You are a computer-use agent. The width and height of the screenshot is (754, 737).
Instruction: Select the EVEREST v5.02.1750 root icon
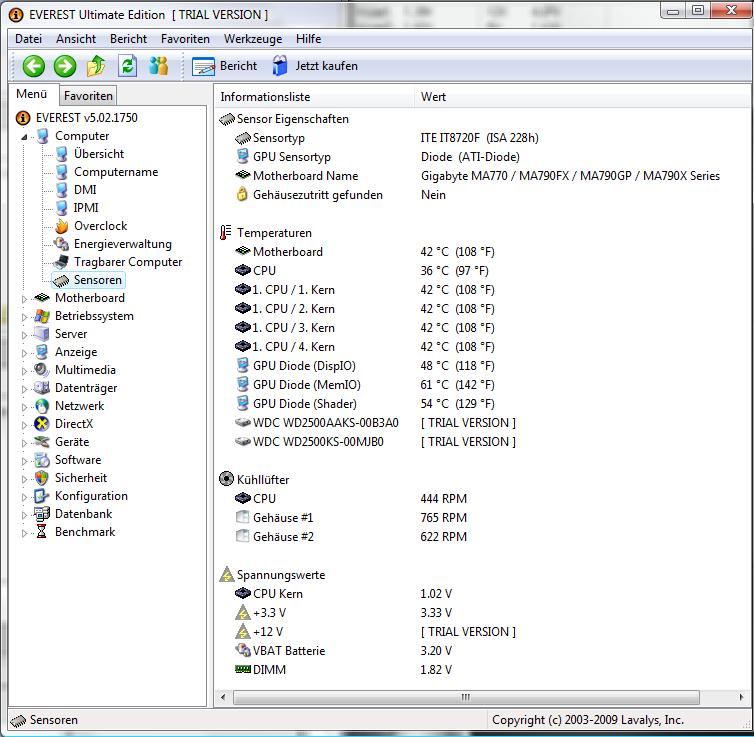point(23,118)
